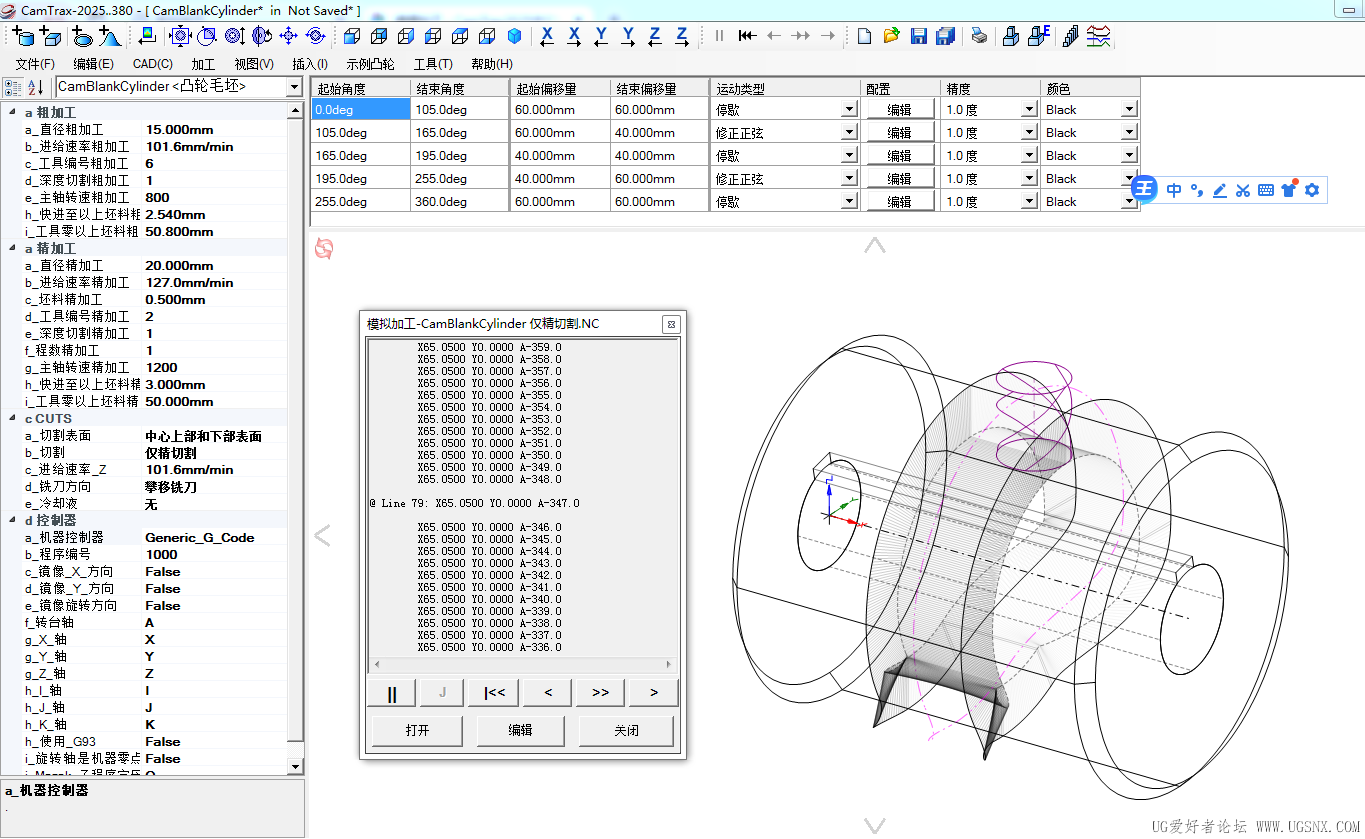Open color dropdown for second row Black

[1129, 132]
